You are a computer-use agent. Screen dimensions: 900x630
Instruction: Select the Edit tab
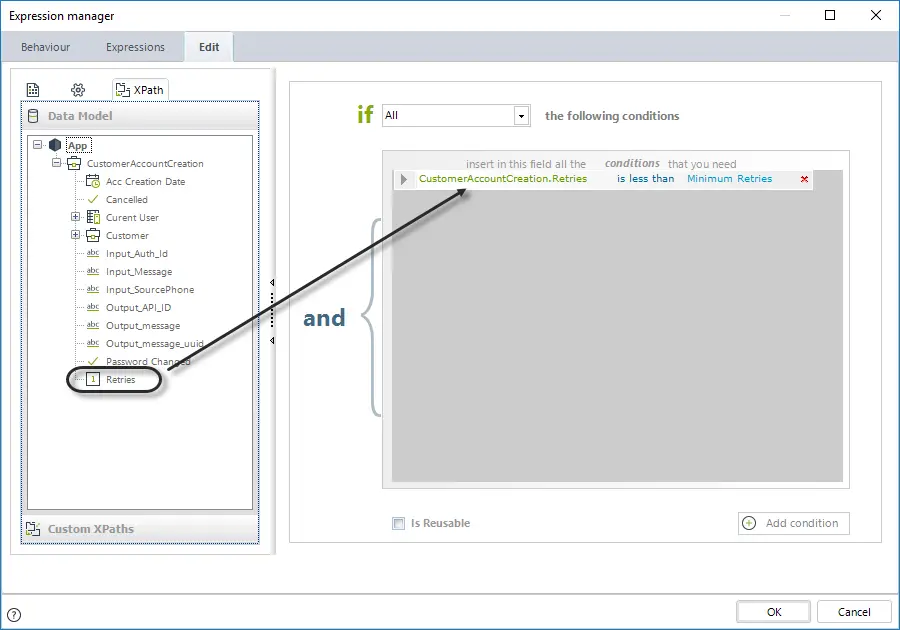[209, 47]
